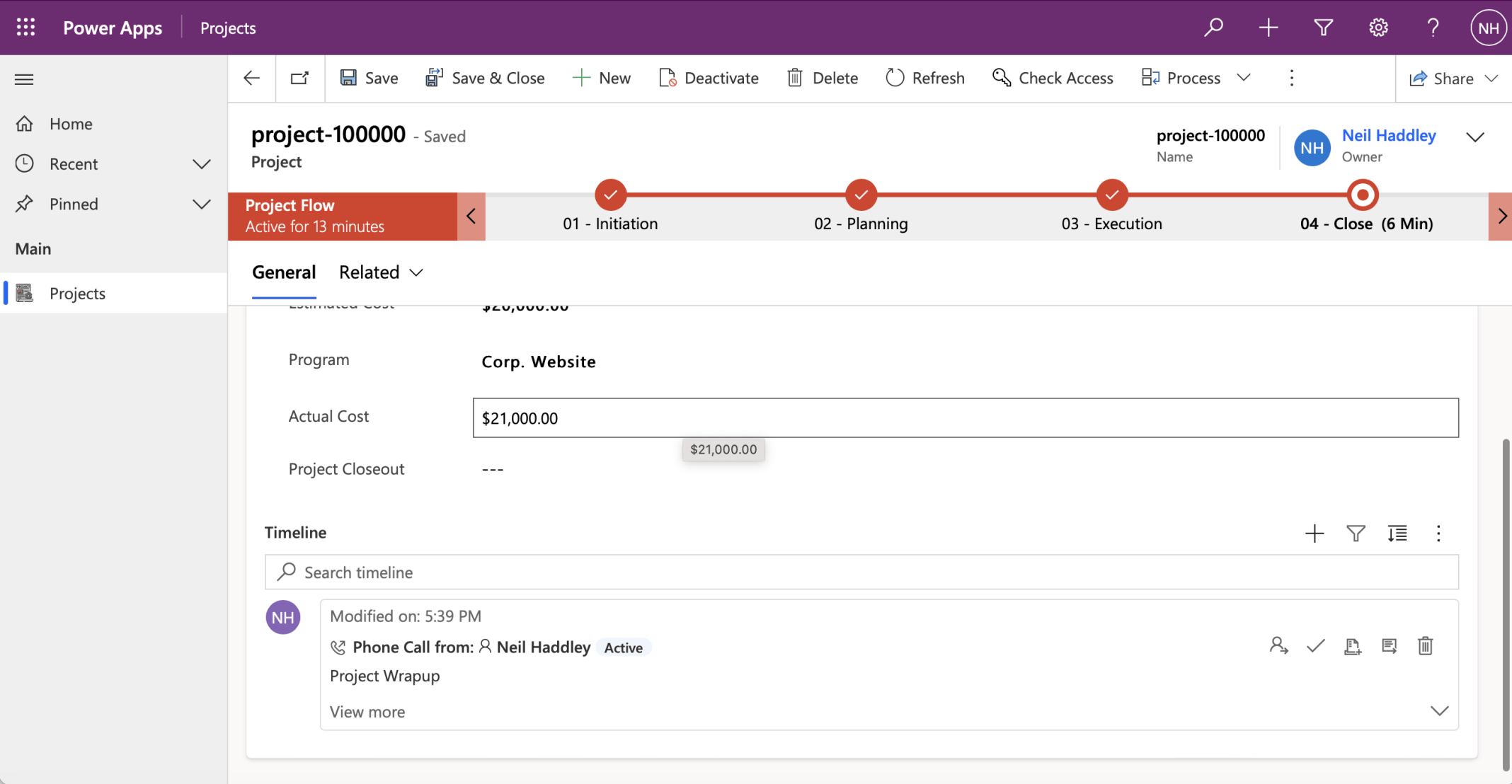Filter the timeline records
The height and width of the screenshot is (784, 1512).
1355,533
